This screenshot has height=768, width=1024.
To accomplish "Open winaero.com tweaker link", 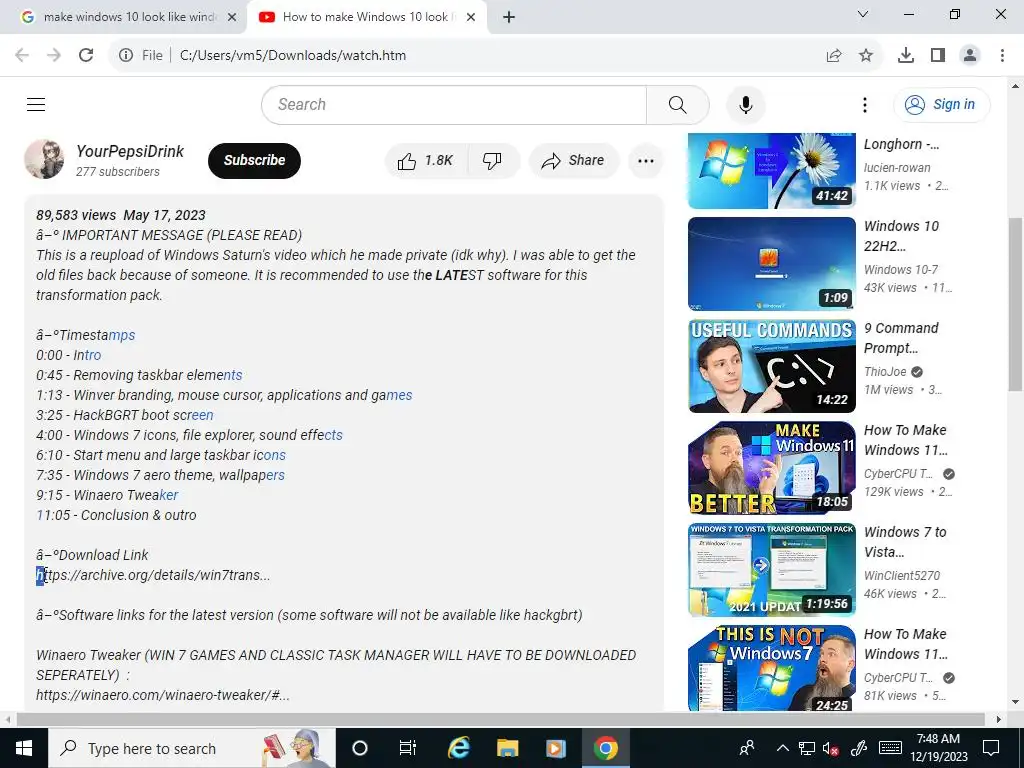I will tap(163, 696).
